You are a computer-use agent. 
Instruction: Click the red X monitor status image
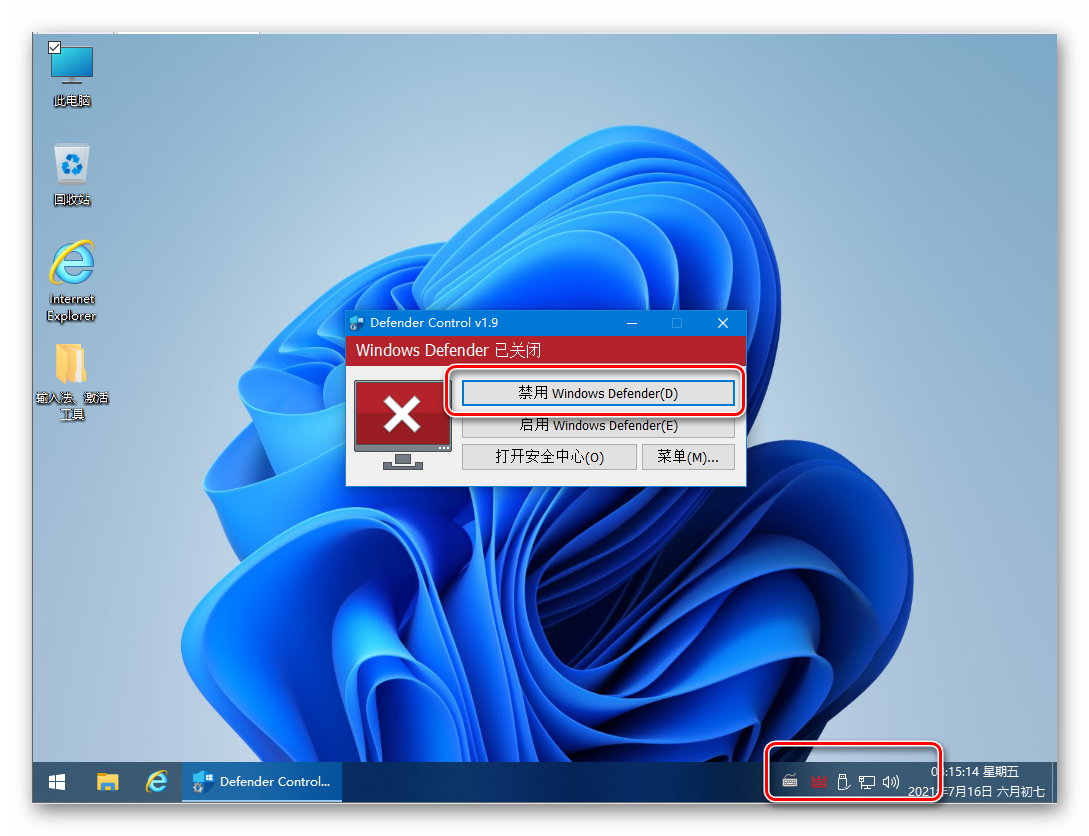click(x=403, y=424)
